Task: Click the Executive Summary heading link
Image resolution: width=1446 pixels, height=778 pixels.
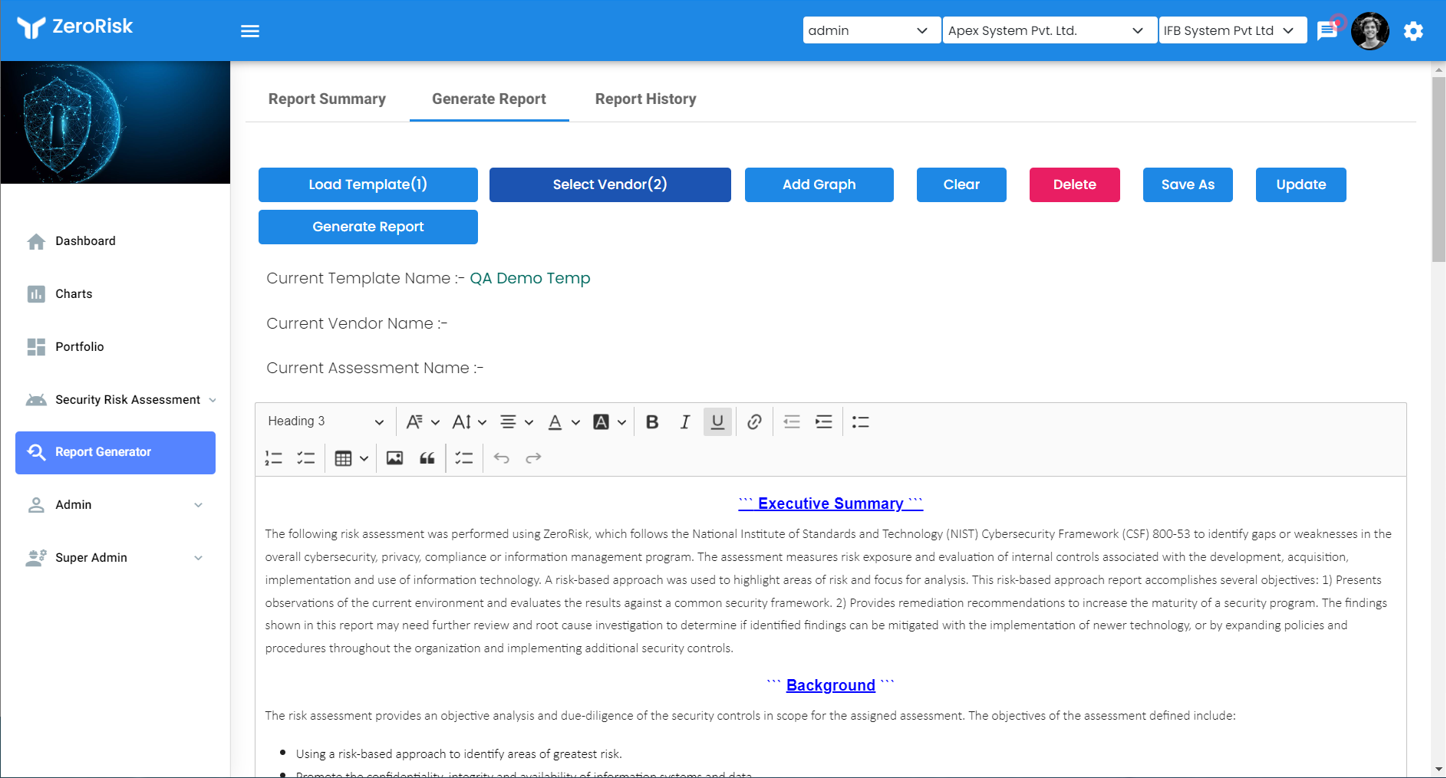Action: [831, 504]
